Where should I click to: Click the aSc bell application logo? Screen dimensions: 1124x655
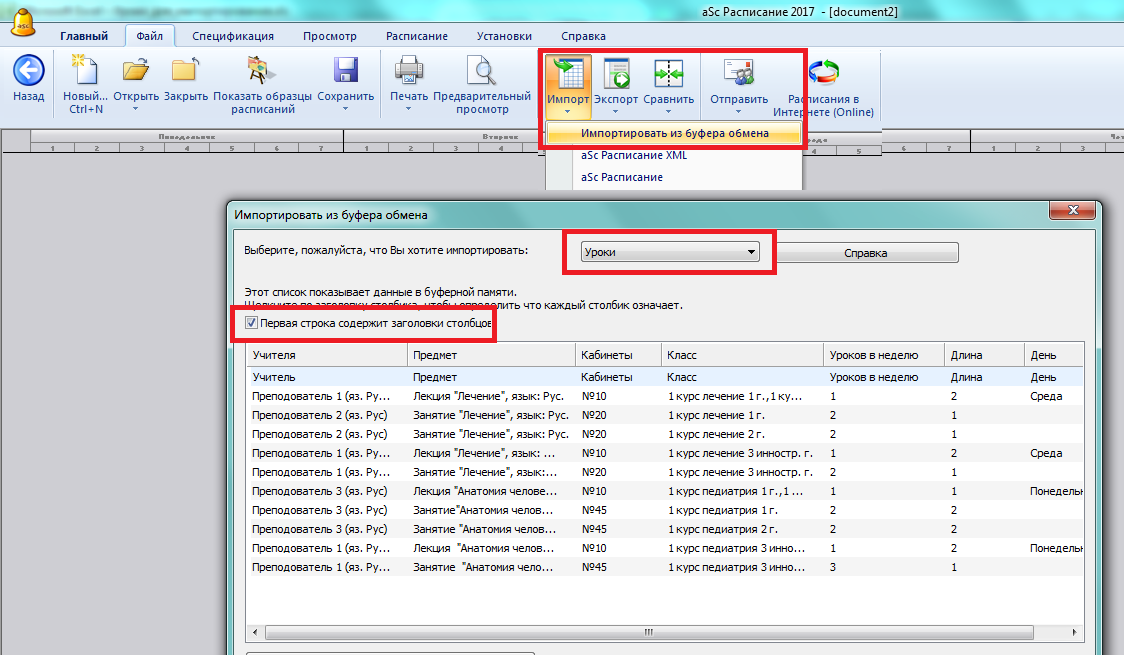click(23, 22)
